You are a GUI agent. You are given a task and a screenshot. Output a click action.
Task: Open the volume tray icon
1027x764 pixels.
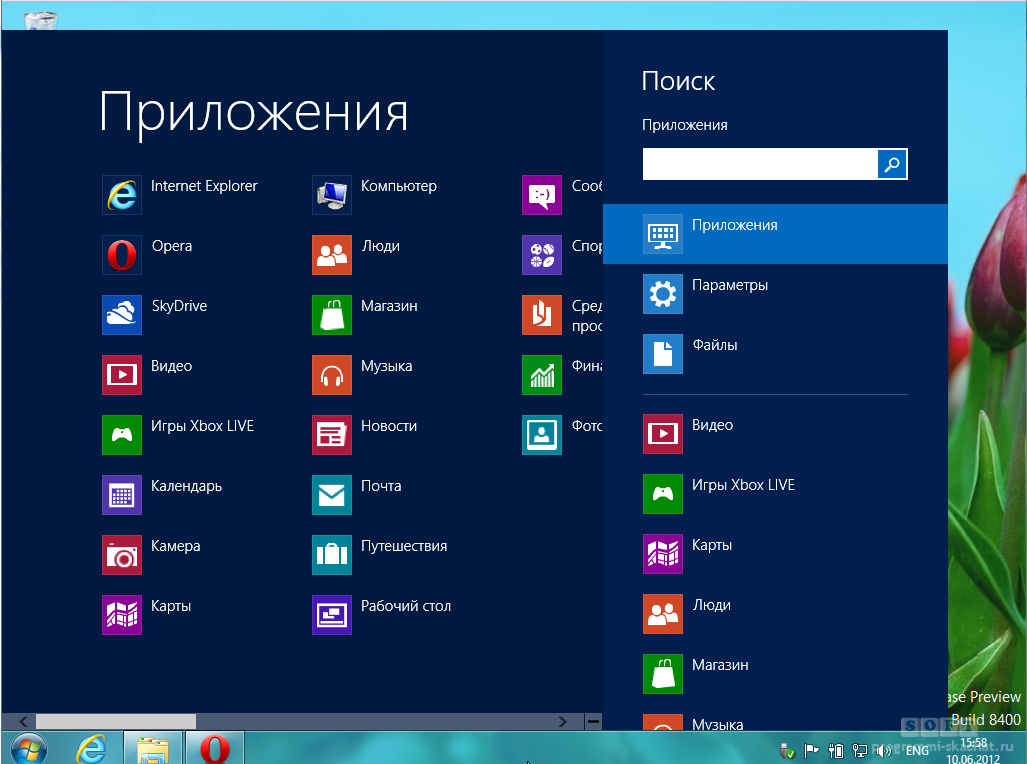point(884,751)
